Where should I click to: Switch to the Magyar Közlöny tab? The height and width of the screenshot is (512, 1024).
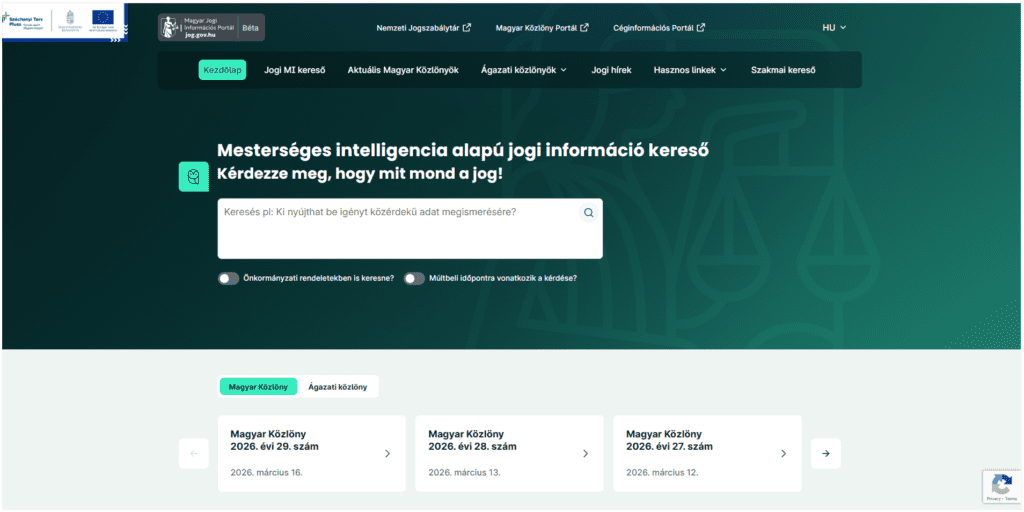click(258, 387)
